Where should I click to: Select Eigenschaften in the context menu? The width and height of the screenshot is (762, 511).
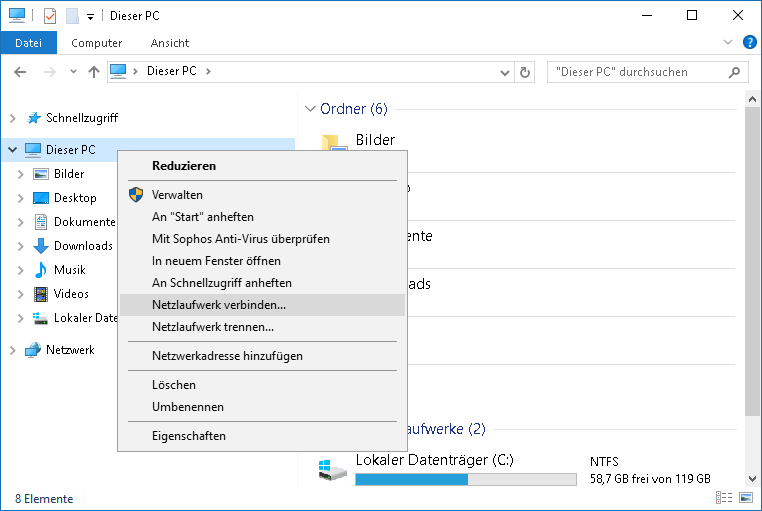(189, 436)
